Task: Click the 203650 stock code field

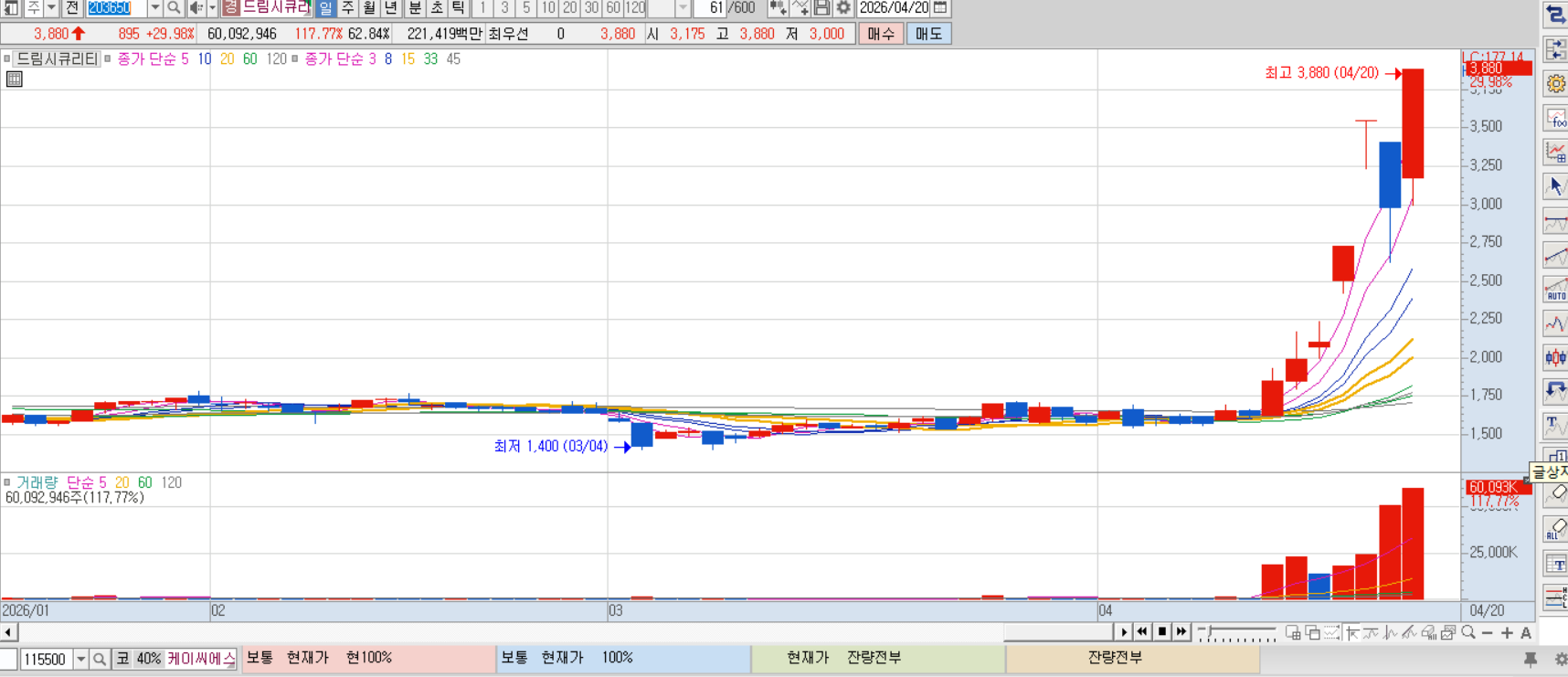Action: coord(116,8)
